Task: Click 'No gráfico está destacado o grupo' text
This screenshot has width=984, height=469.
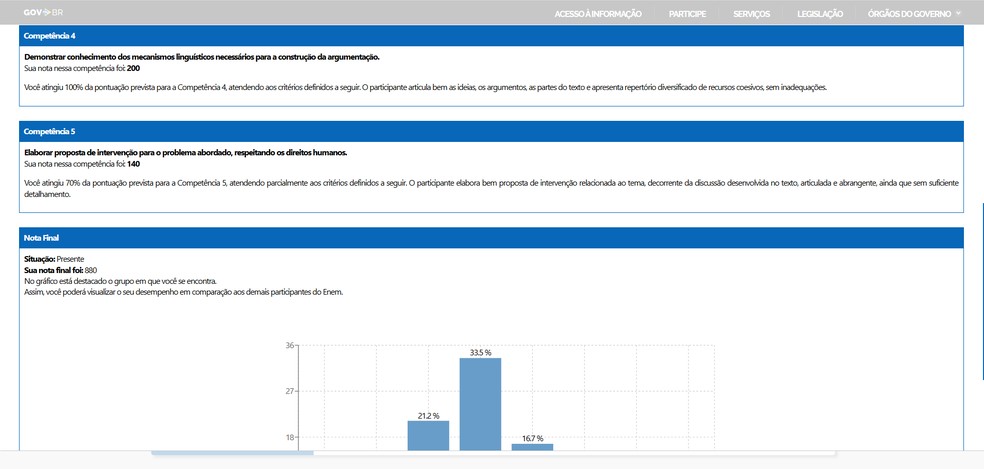Action: (120, 281)
